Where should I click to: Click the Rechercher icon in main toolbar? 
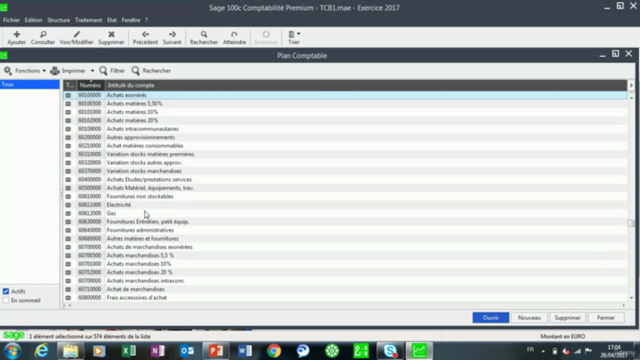204,34
